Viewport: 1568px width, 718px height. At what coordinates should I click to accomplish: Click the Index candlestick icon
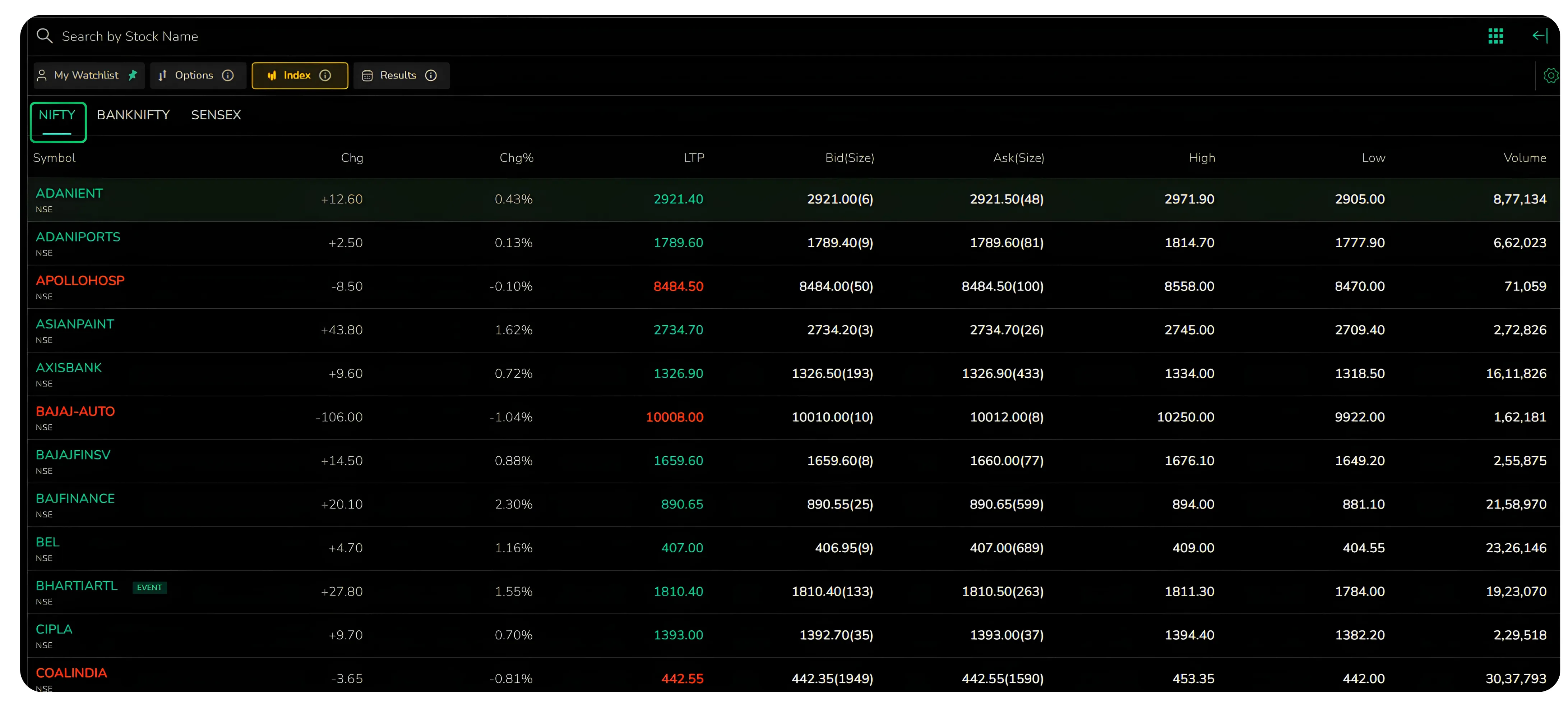point(272,75)
